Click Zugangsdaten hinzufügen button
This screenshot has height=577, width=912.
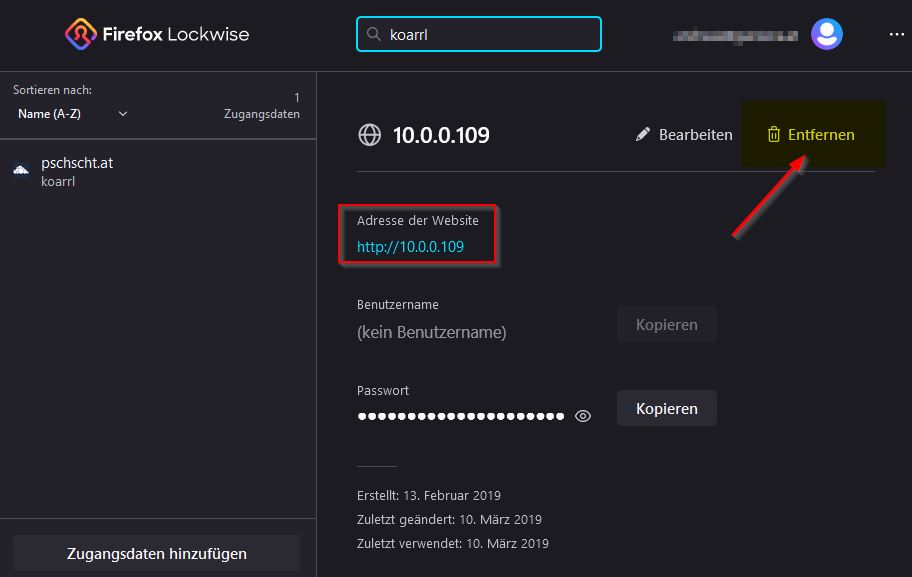pos(157,553)
